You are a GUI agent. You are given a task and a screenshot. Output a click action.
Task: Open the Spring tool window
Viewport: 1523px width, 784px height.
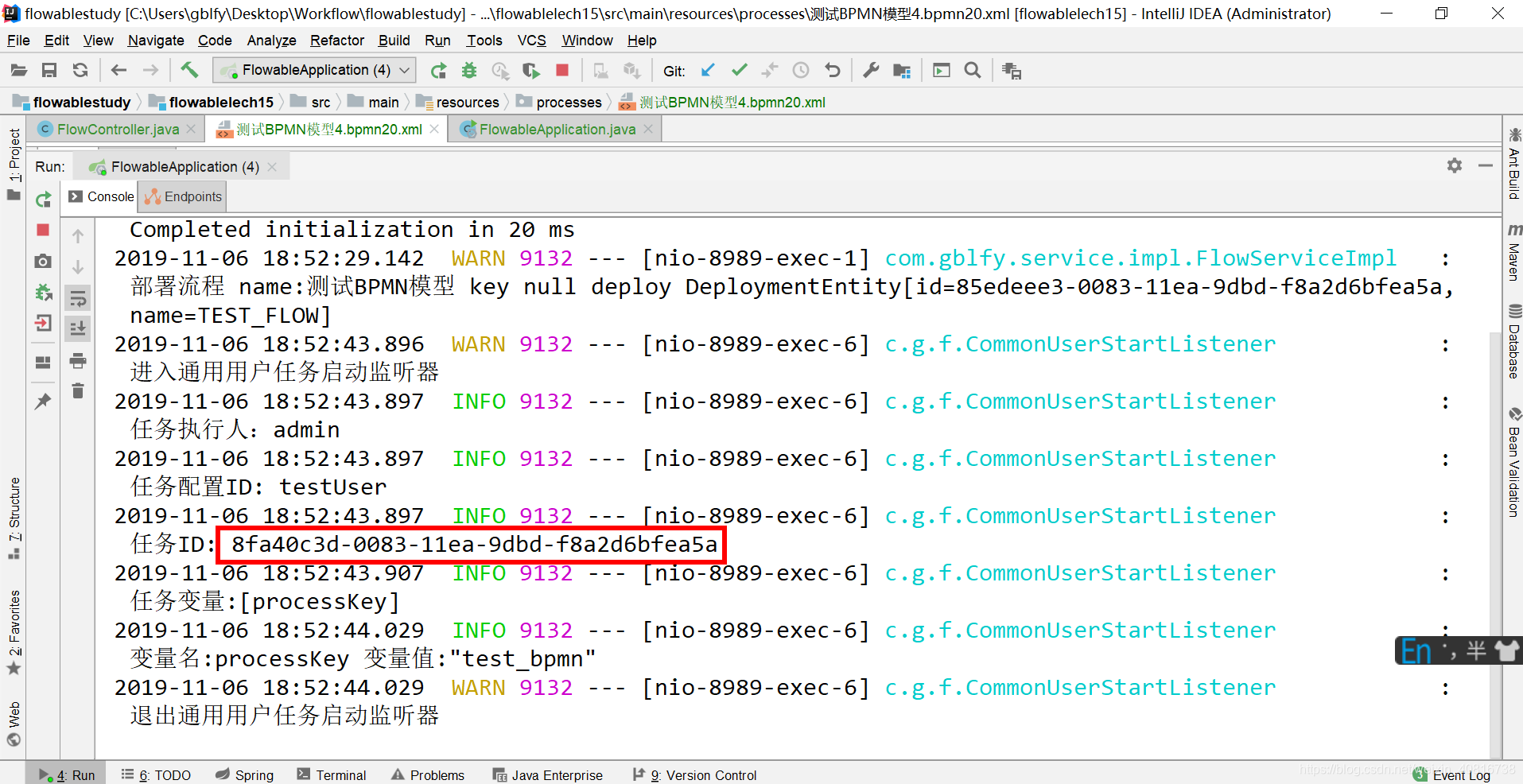coord(245,774)
